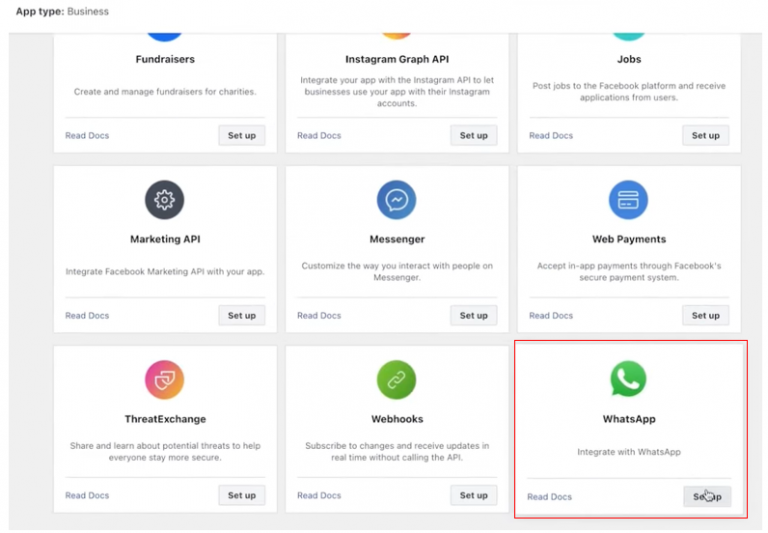Open Read Docs for Messenger
This screenshot has width=768, height=533.
coord(319,315)
